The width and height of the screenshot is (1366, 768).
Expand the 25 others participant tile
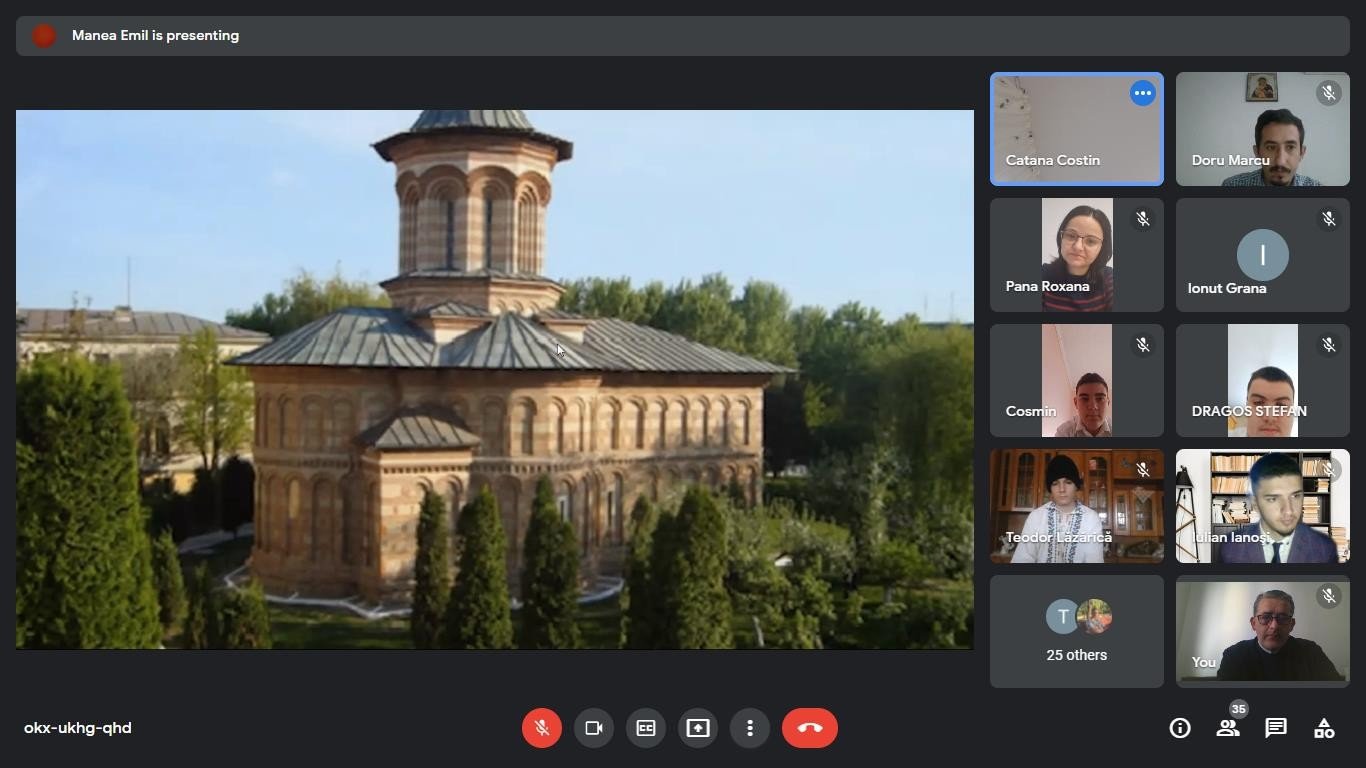click(1077, 631)
